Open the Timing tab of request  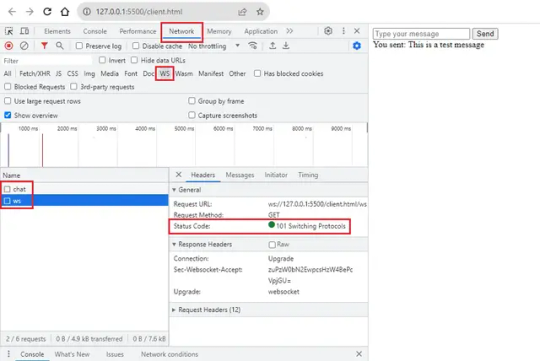[x=308, y=175]
